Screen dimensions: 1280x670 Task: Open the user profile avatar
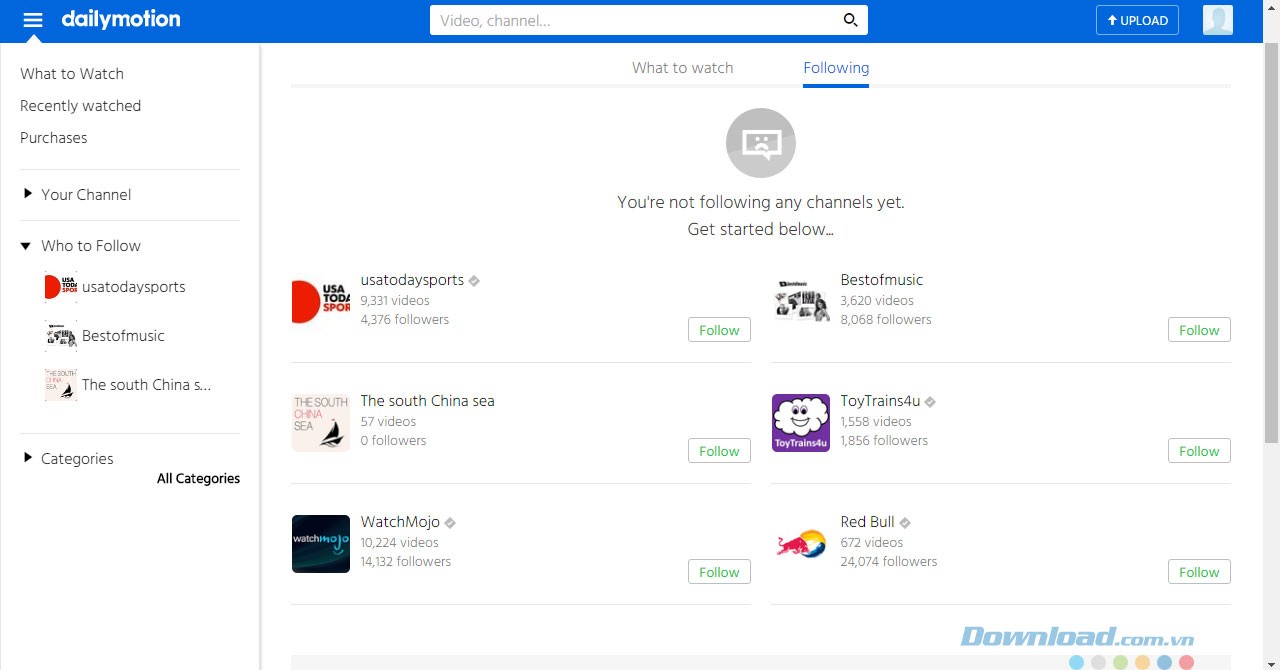pyautogui.click(x=1217, y=20)
